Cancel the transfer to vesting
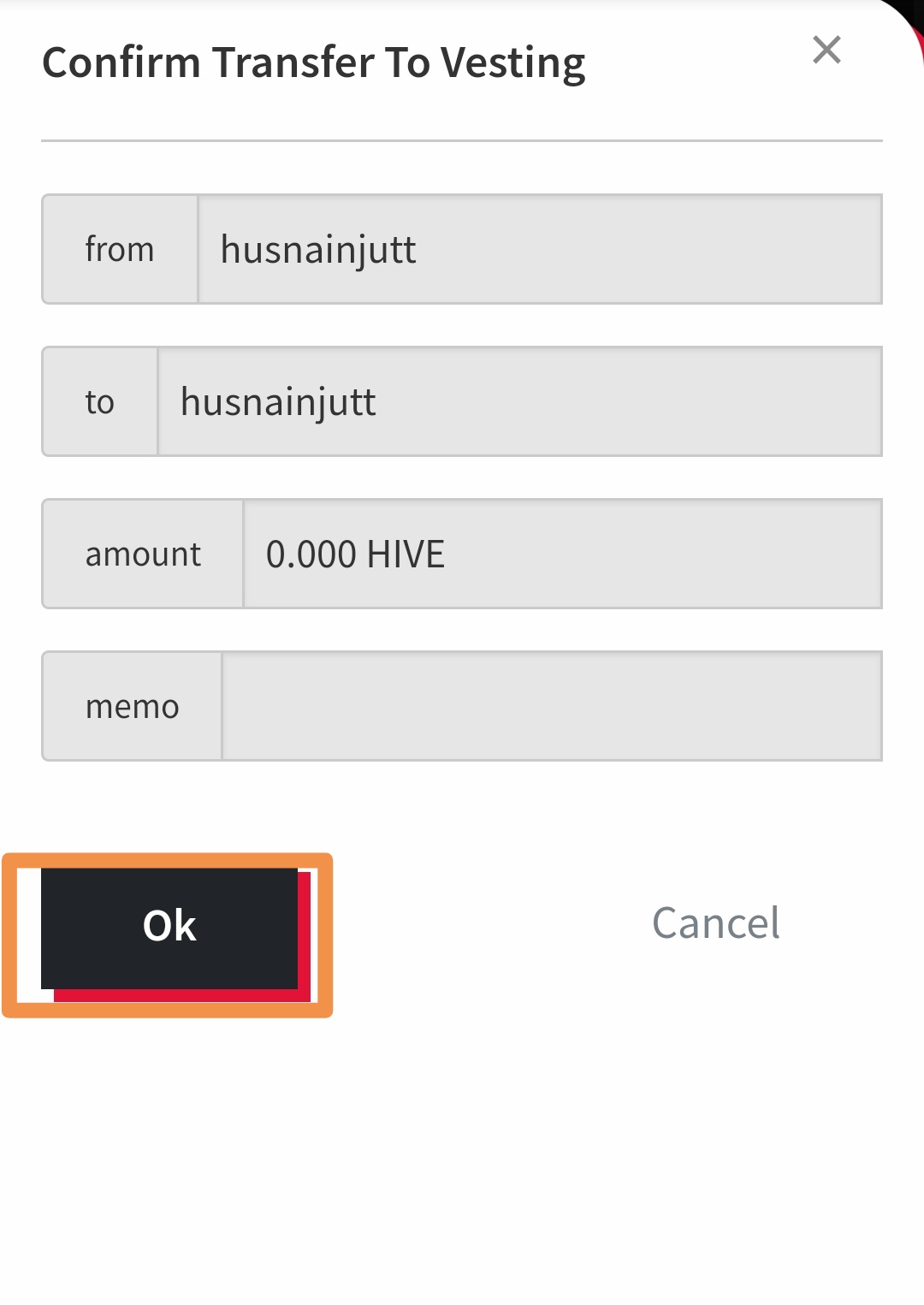The height and width of the screenshot is (1305, 924). click(716, 923)
